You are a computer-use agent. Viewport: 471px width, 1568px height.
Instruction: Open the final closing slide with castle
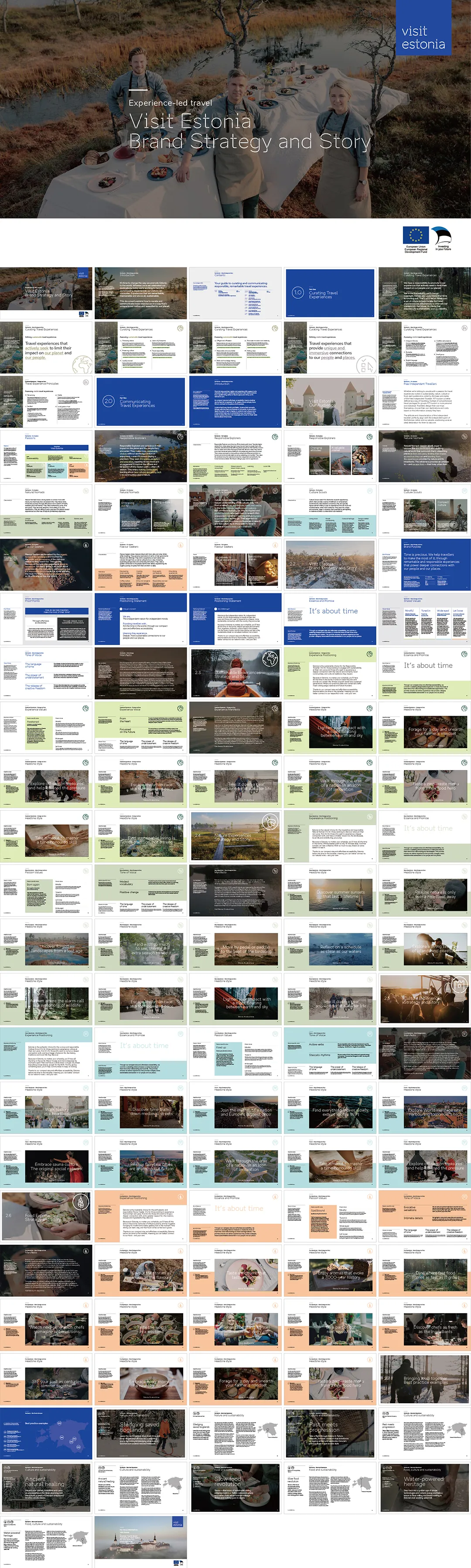tap(140, 1541)
